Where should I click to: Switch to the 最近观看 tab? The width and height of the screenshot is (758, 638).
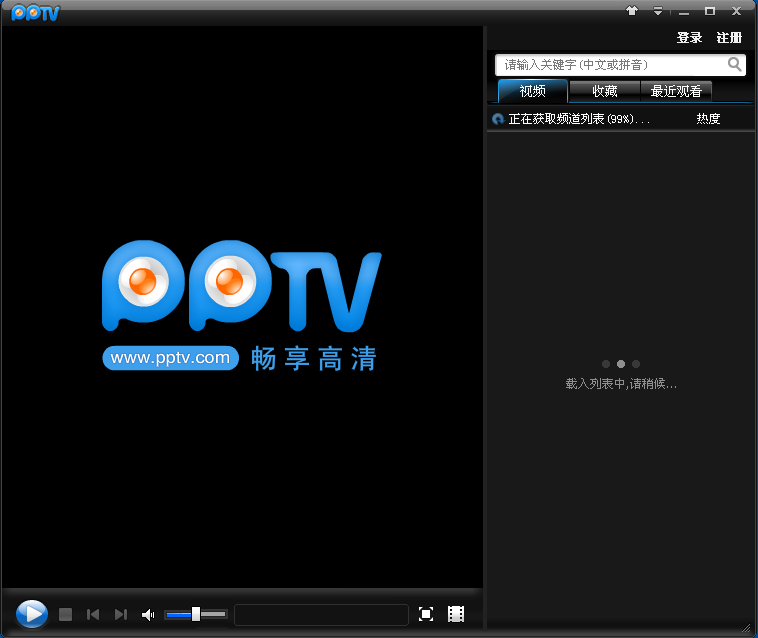[676, 91]
